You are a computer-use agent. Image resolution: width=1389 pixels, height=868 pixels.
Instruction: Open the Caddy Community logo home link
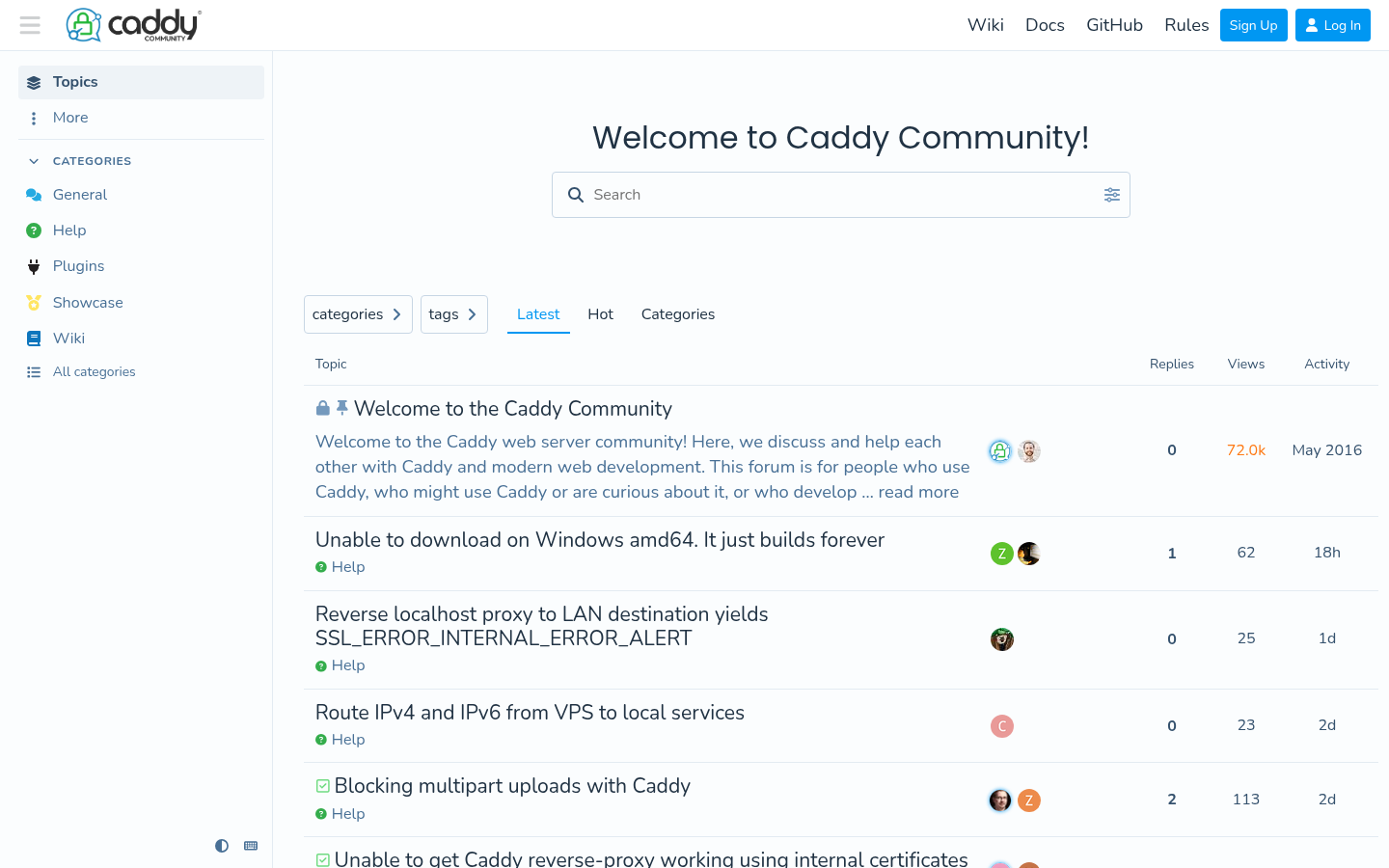134,25
